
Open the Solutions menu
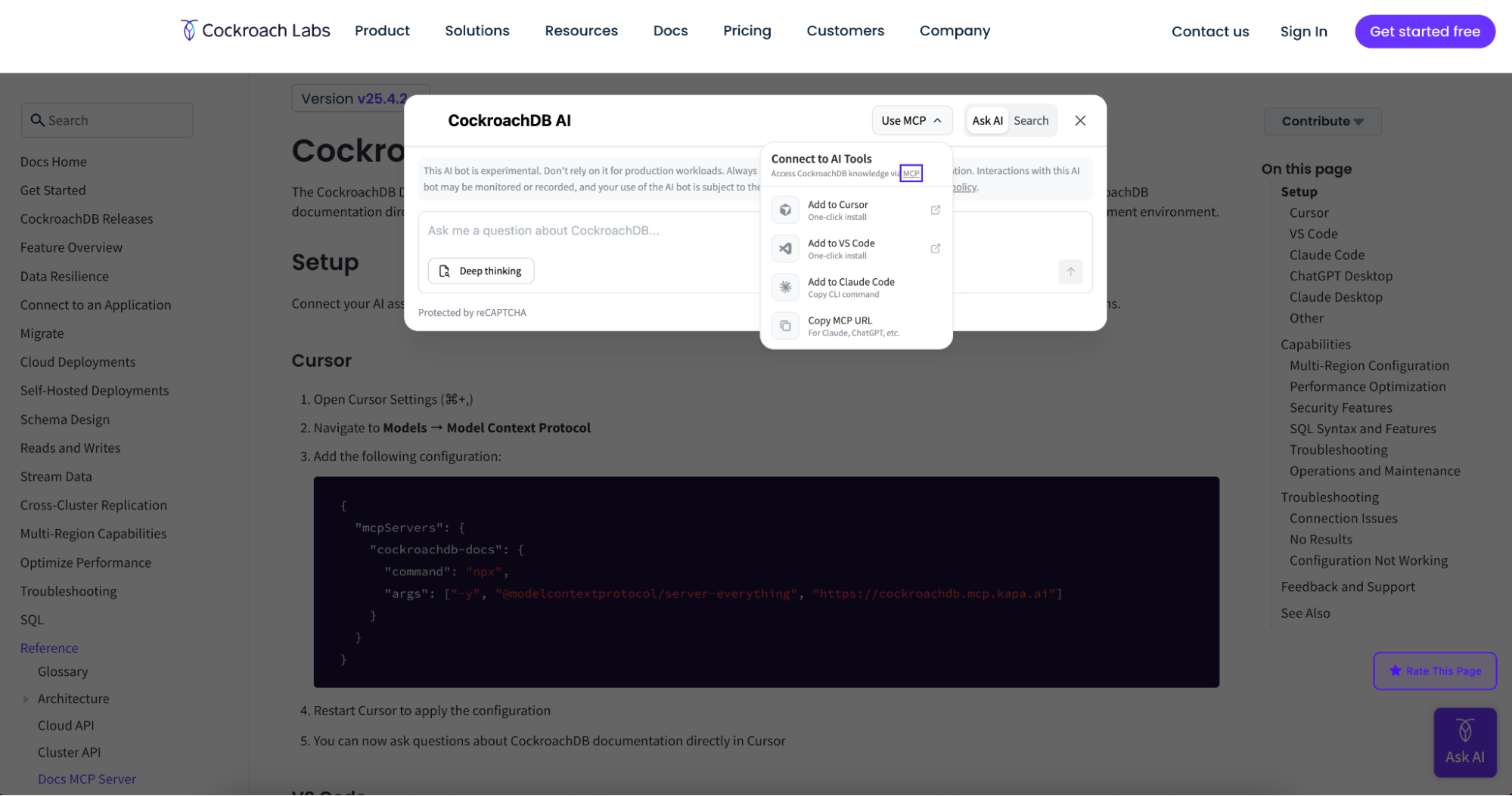477,31
